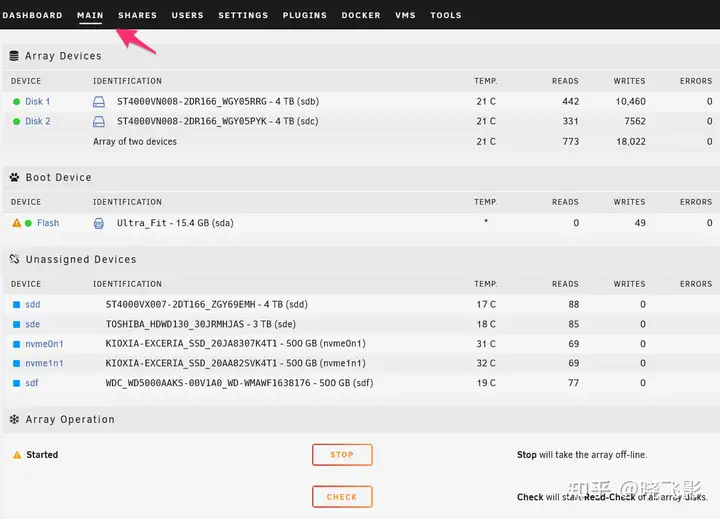The height and width of the screenshot is (519, 720).
Task: Open the sdd device link
Action: click(33, 305)
